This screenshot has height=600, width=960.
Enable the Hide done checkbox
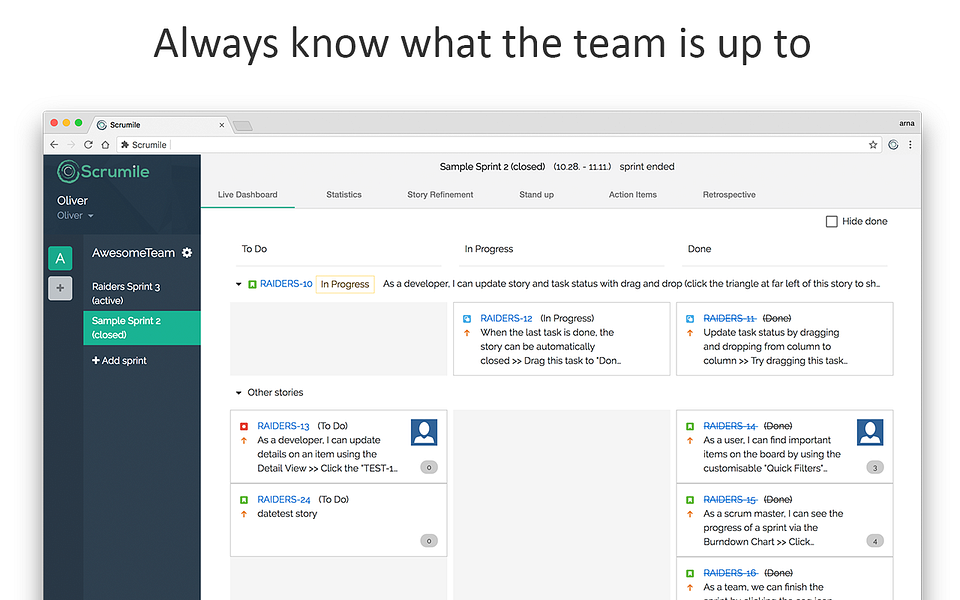pyautogui.click(x=831, y=222)
